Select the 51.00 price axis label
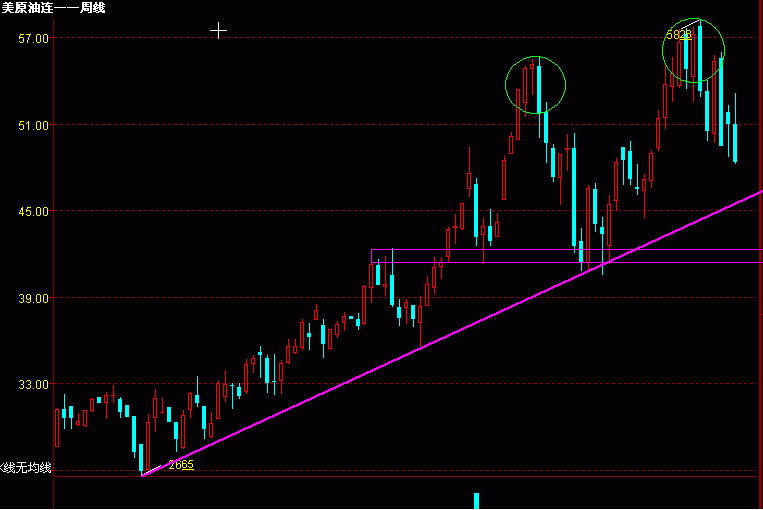 [x=34, y=126]
